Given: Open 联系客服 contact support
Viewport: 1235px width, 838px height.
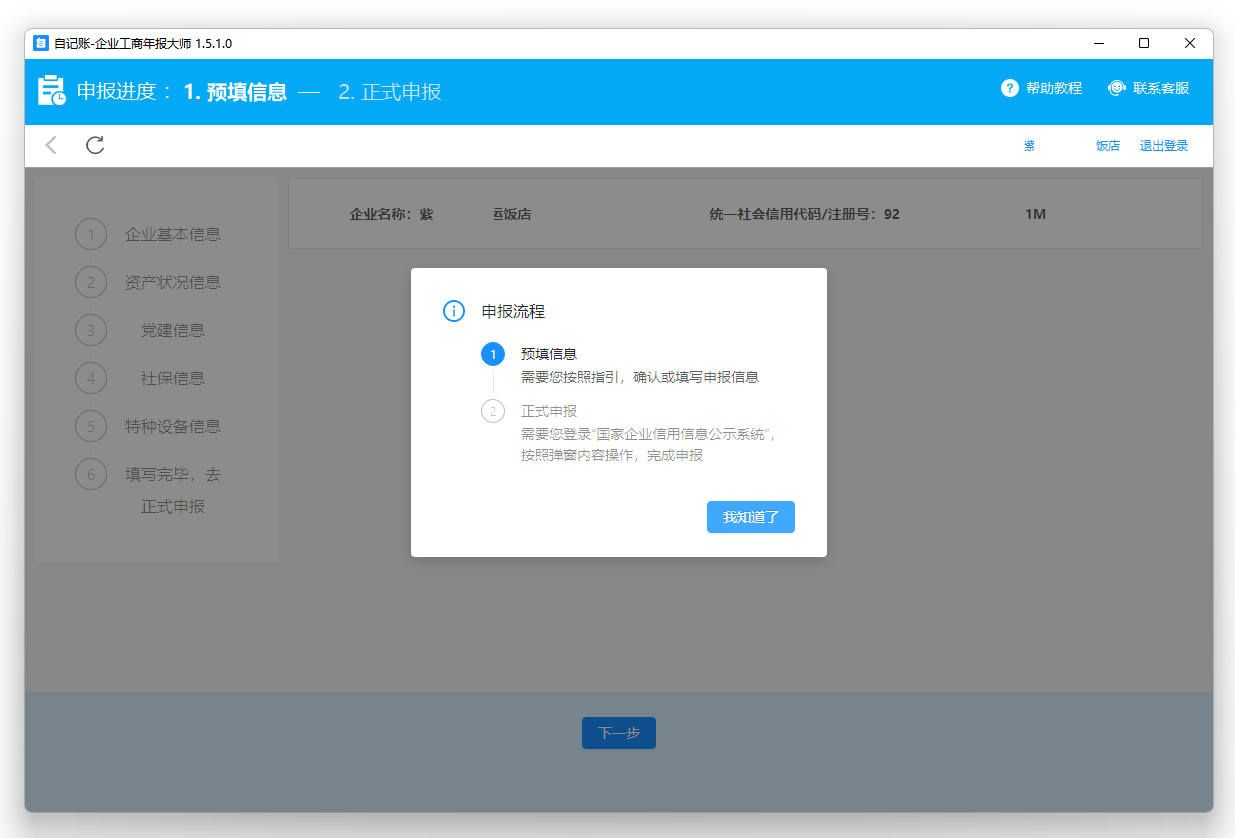Looking at the screenshot, I should [1160, 88].
